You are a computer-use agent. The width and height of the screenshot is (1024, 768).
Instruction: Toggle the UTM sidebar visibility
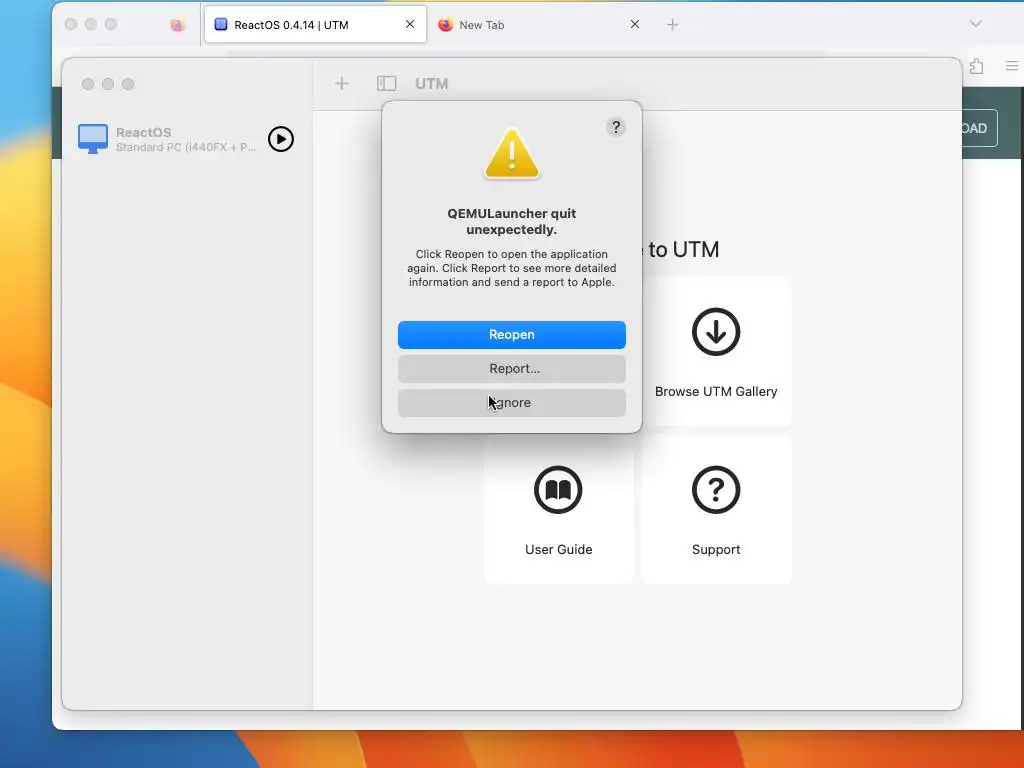[x=387, y=84]
